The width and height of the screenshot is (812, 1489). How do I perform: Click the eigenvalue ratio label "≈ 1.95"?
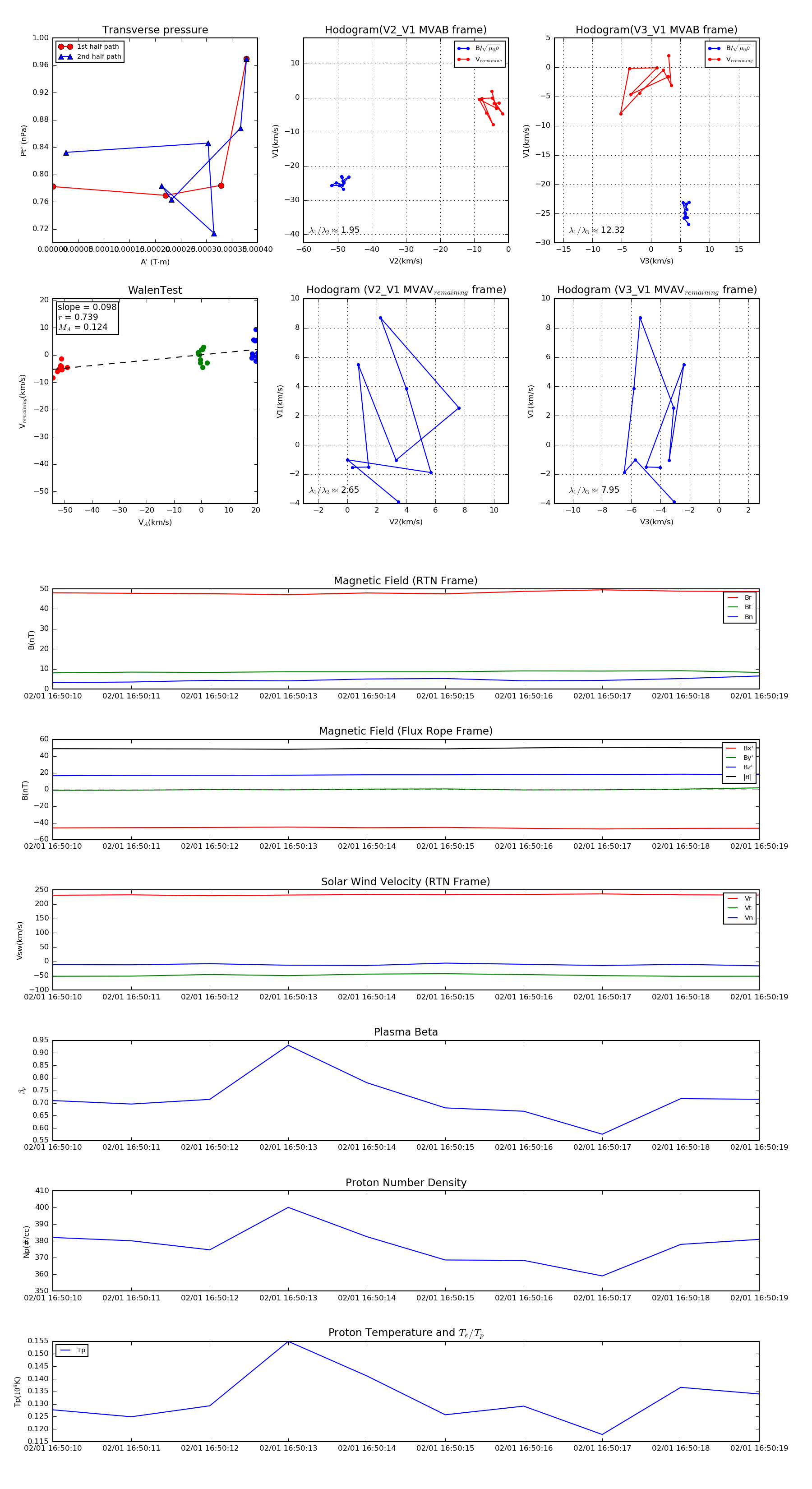click(335, 230)
